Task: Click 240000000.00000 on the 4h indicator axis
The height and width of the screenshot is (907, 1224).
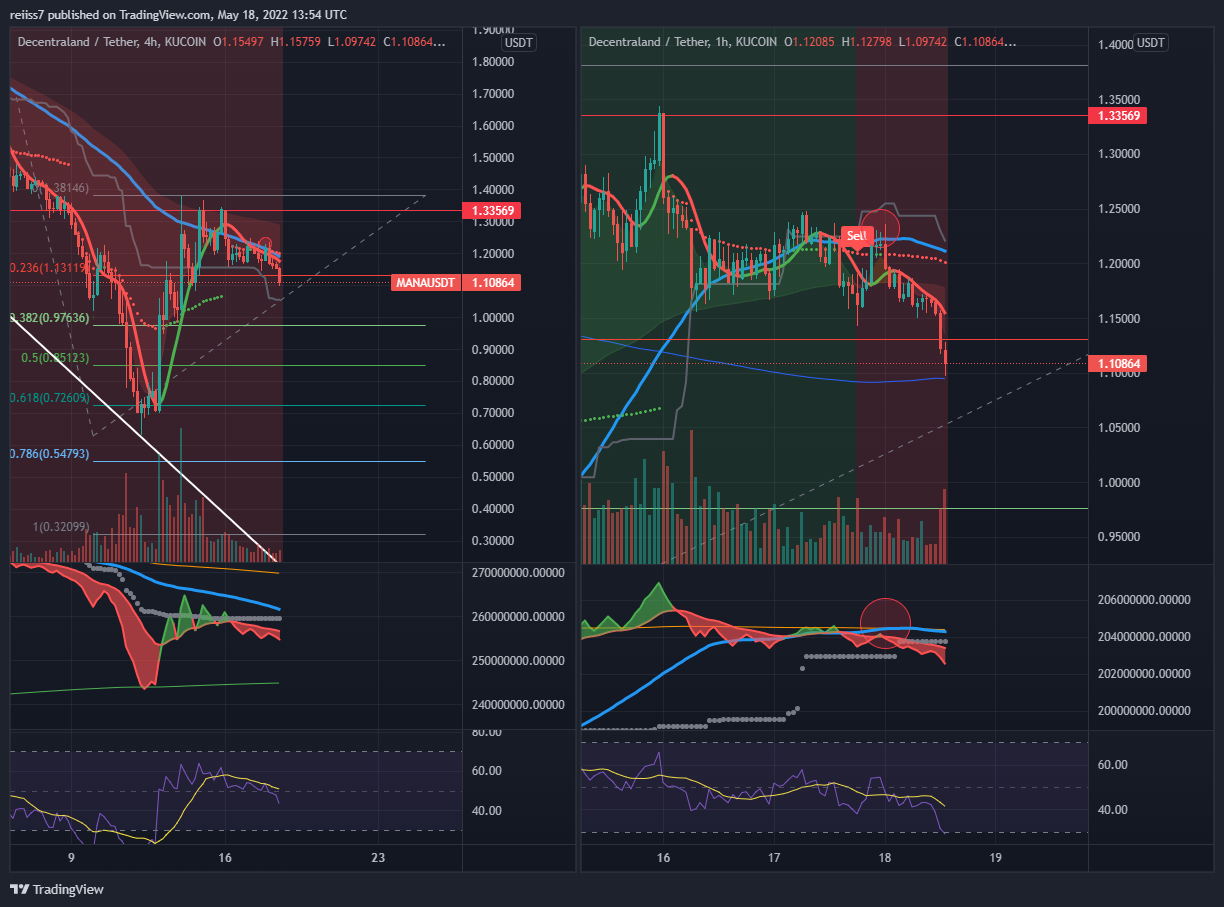Action: point(520,705)
